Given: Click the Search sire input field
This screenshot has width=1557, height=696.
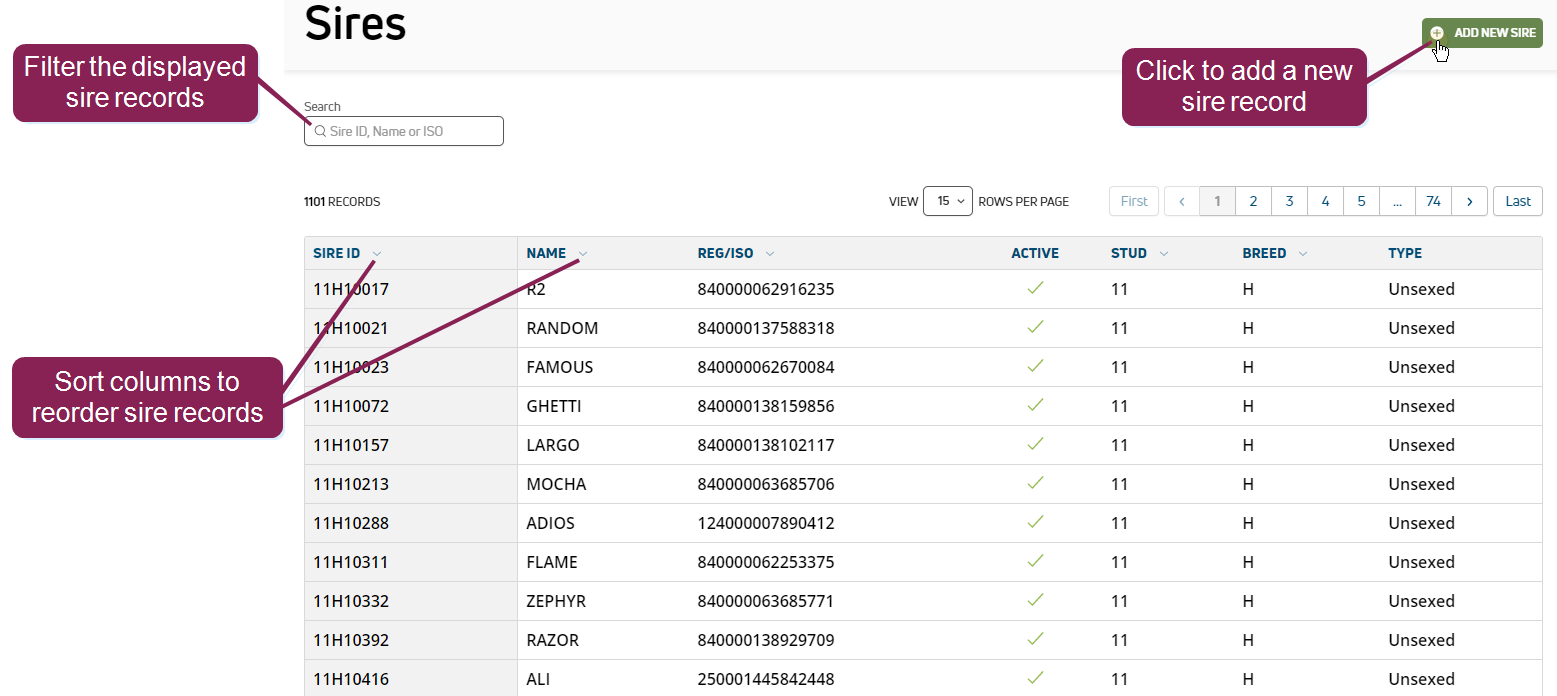Looking at the screenshot, I should click(412, 132).
